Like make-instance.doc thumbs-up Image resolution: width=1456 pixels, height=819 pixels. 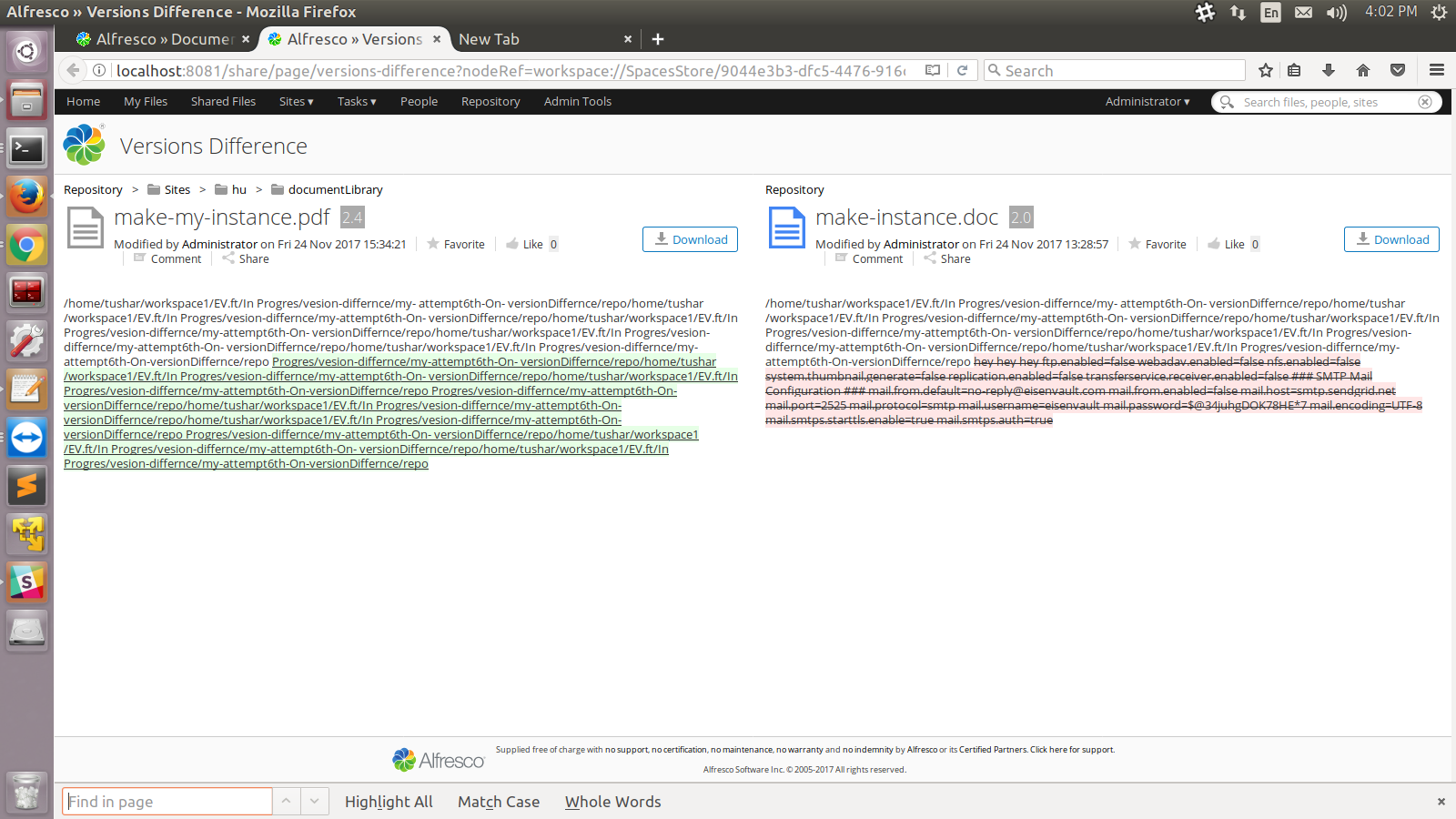[x=1226, y=244]
